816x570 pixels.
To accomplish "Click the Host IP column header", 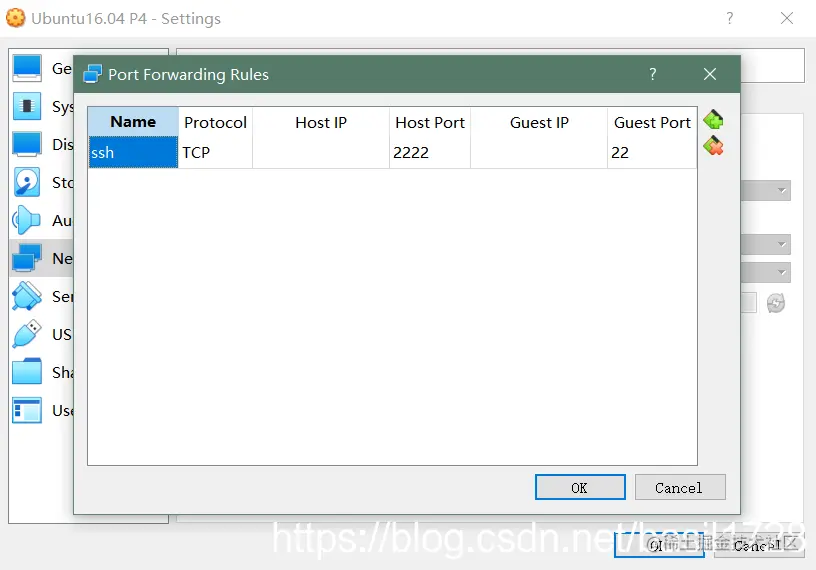I will [x=321, y=122].
